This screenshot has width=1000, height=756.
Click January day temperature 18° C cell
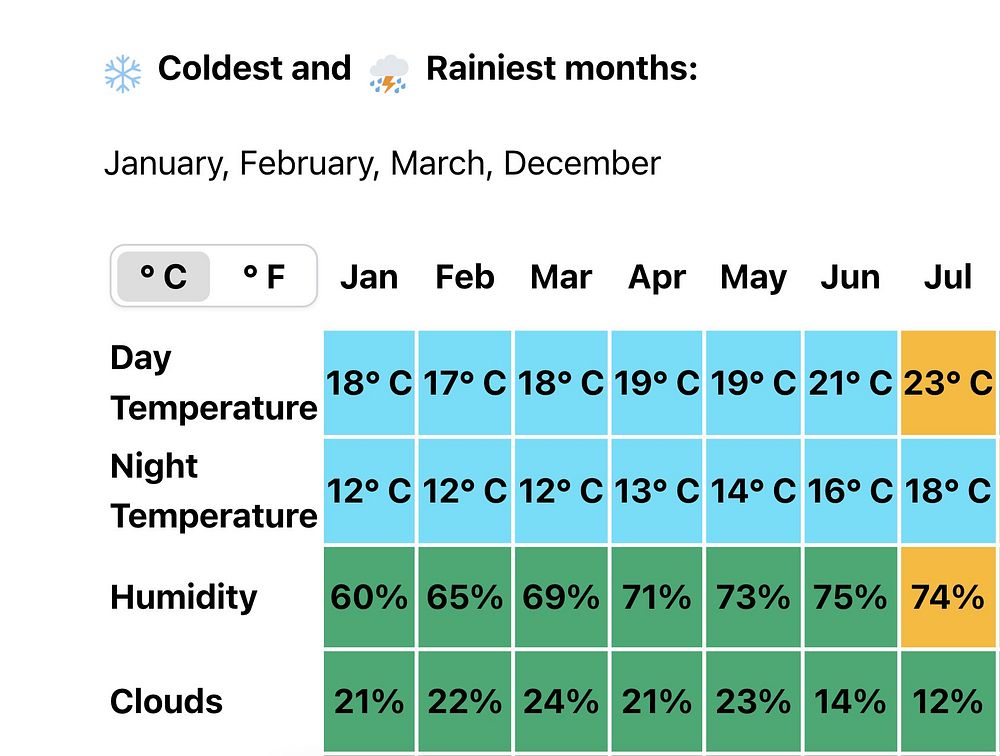tap(369, 383)
